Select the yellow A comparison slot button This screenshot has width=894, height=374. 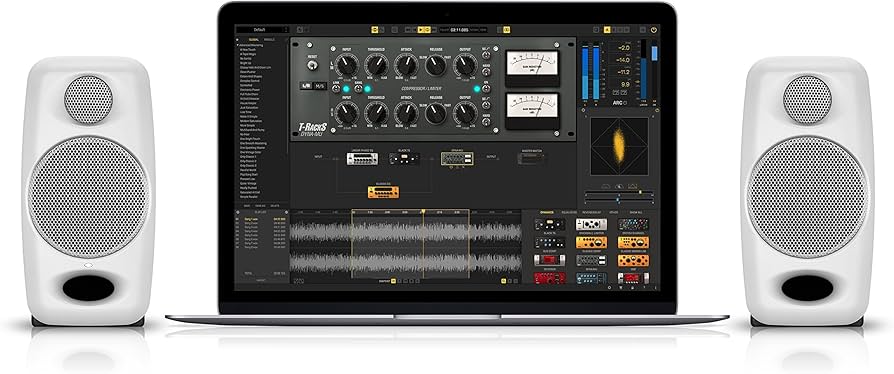607,30
